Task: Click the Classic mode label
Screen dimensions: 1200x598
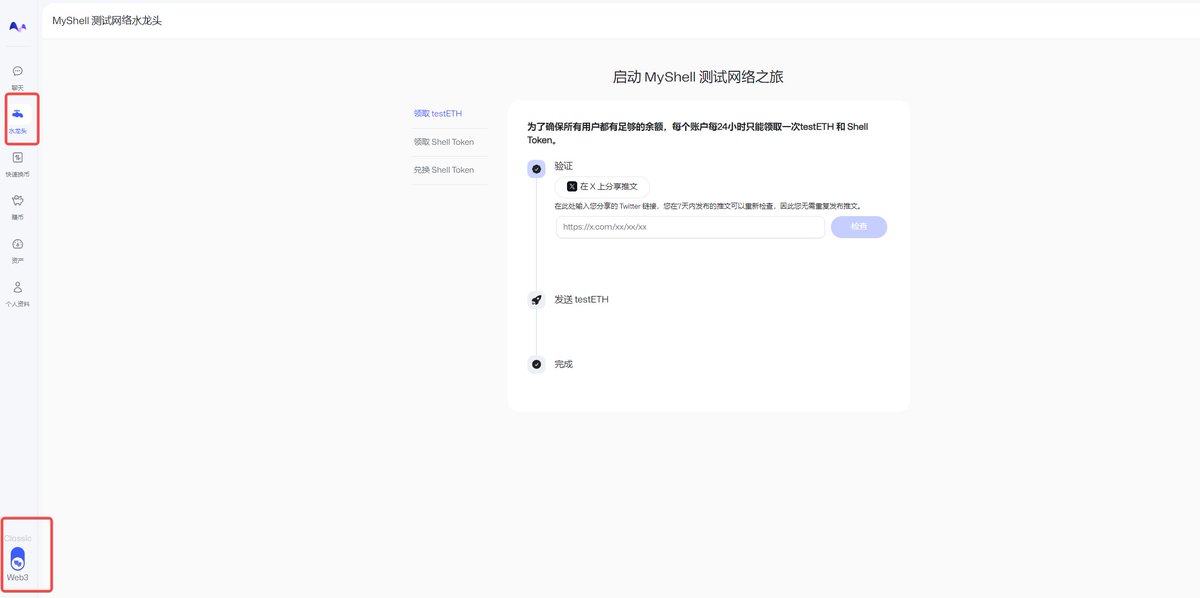Action: [x=18, y=538]
